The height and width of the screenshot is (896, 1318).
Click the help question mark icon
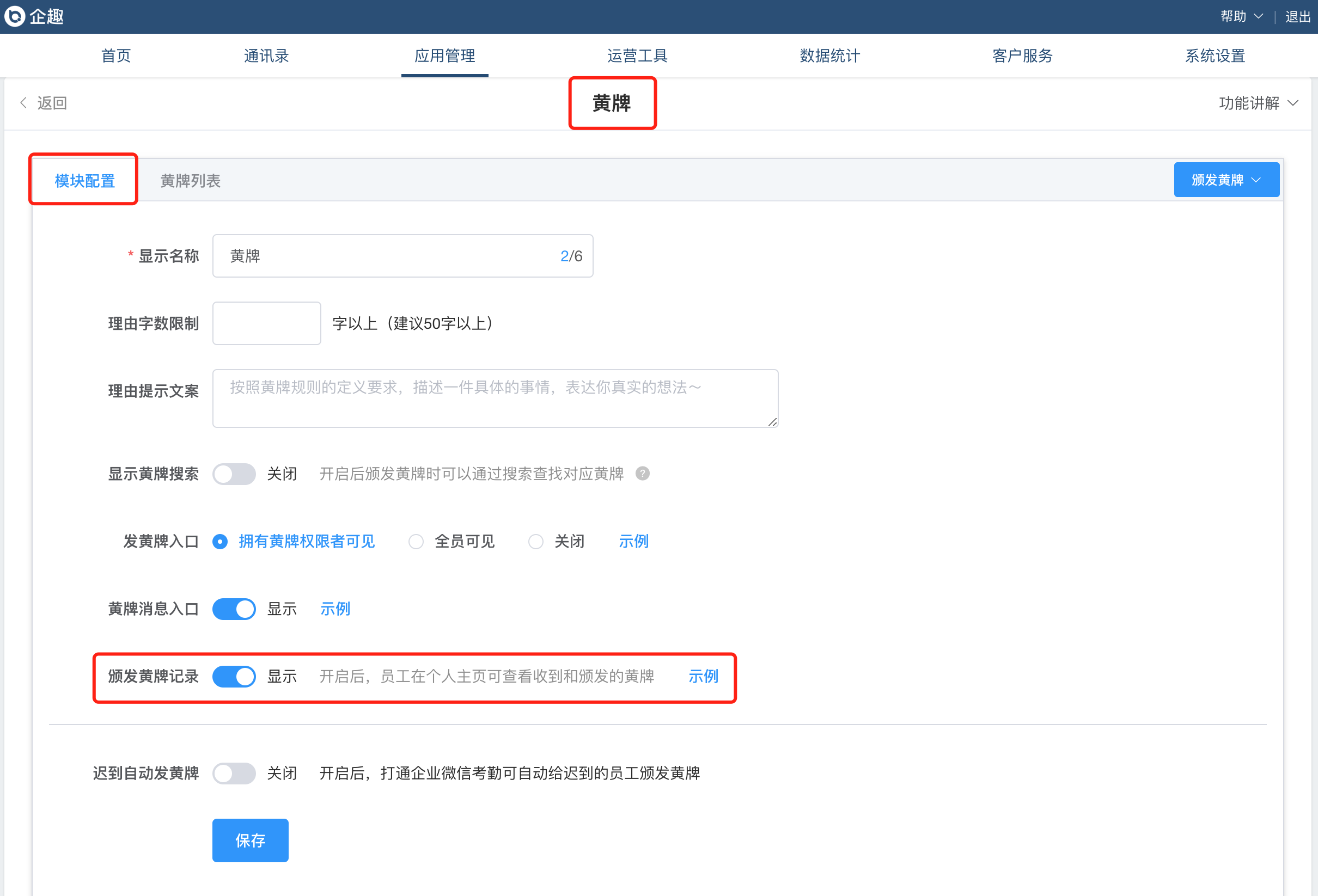642,473
